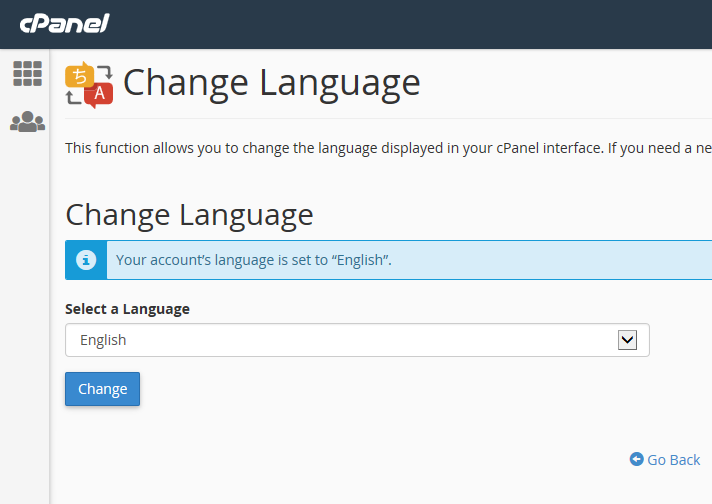This screenshot has height=504, width=712.
Task: Click the Change Language section heading
Action: [189, 215]
